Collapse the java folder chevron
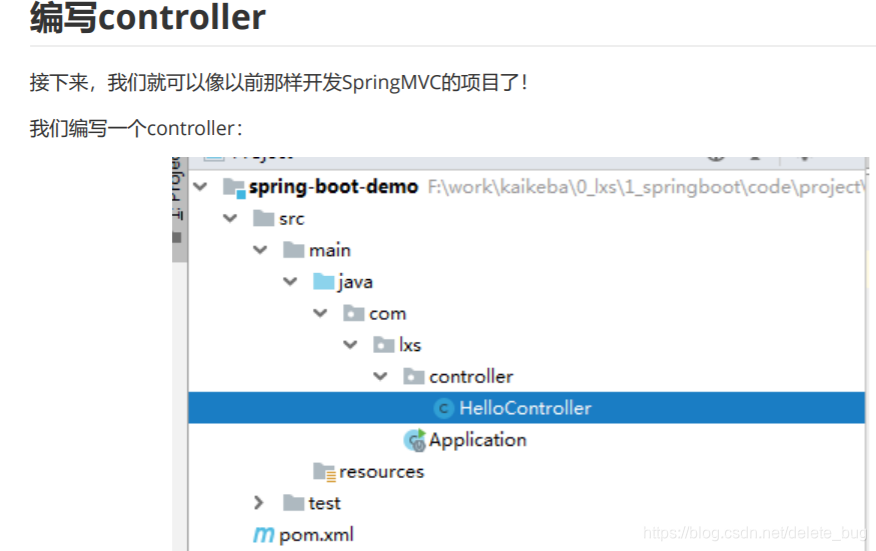 pyautogui.click(x=291, y=282)
